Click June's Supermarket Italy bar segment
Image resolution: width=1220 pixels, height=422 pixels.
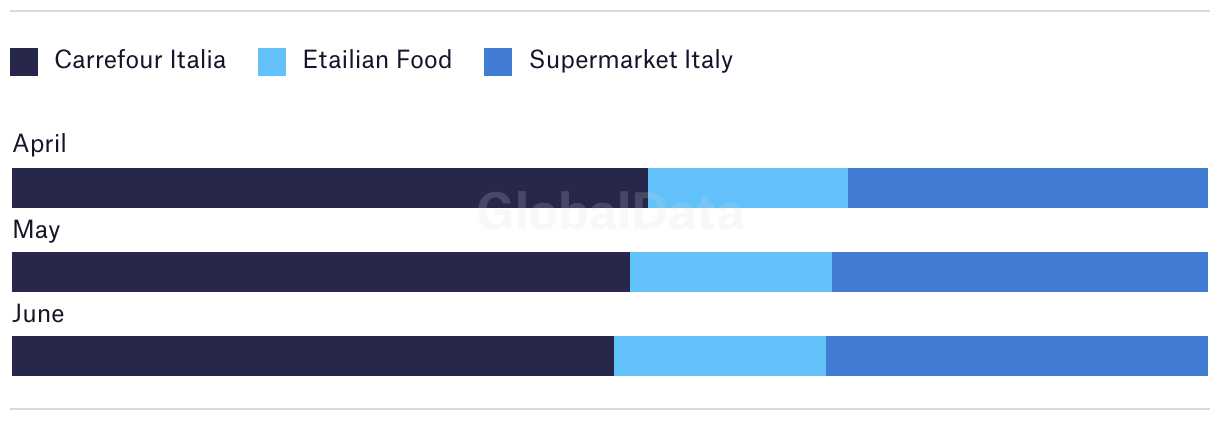tap(1017, 356)
